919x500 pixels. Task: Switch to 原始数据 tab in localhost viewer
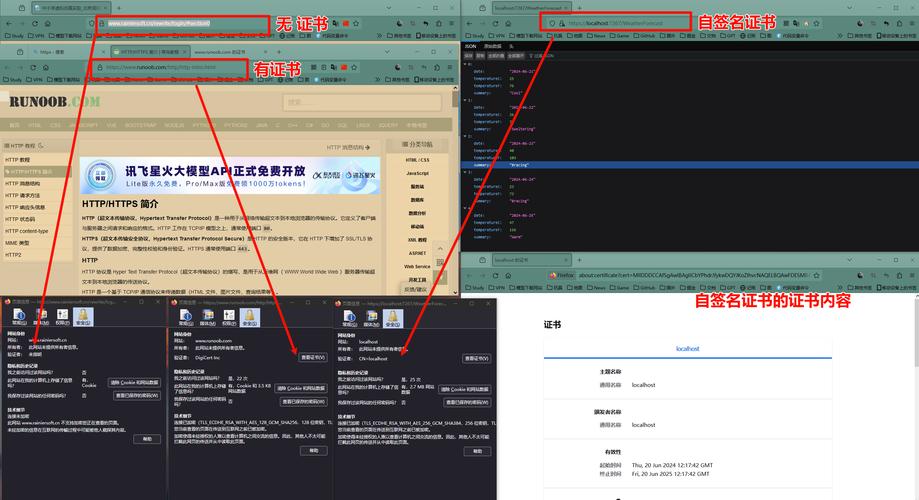492,46
